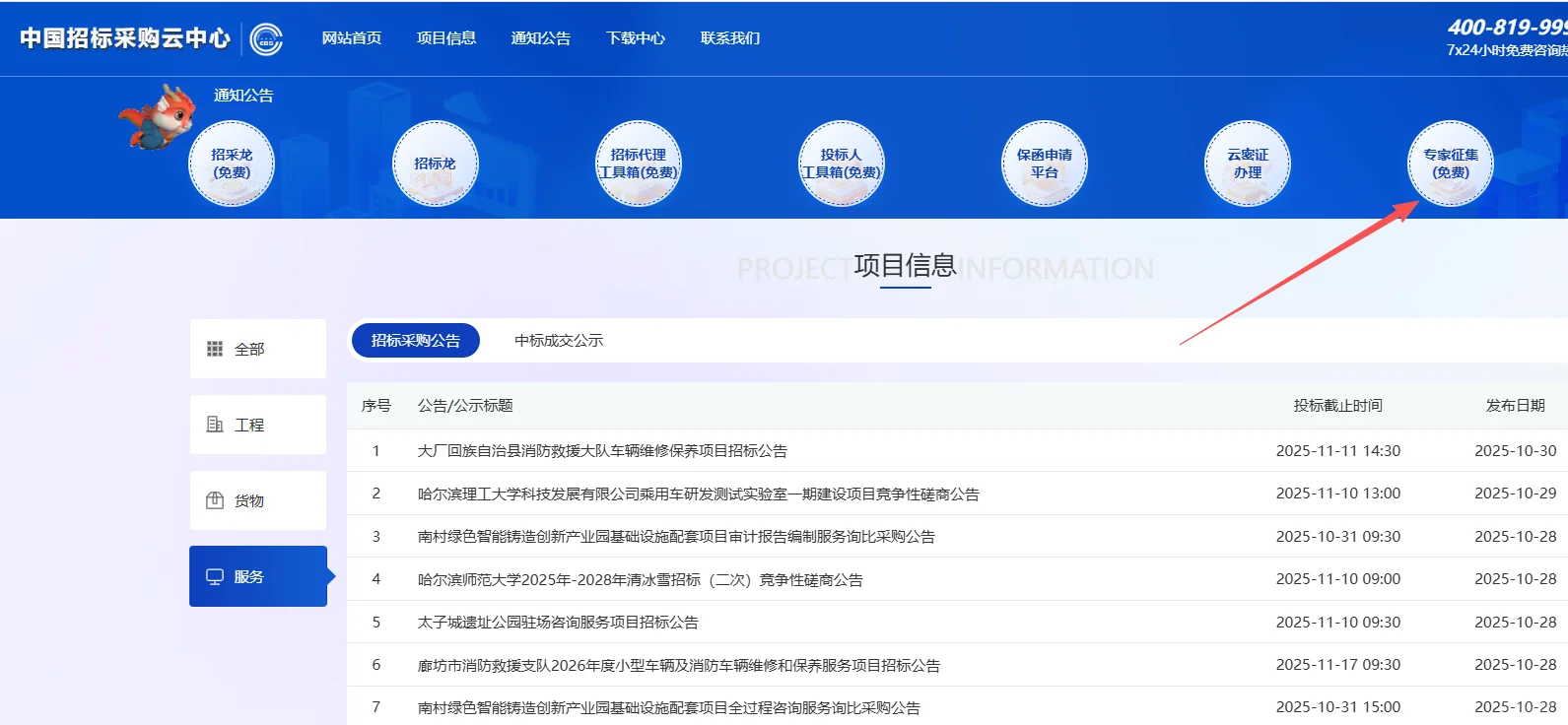Screen dimensions: 1568x725
Task: Click the grid icon beside 全部
Action: 215,349
